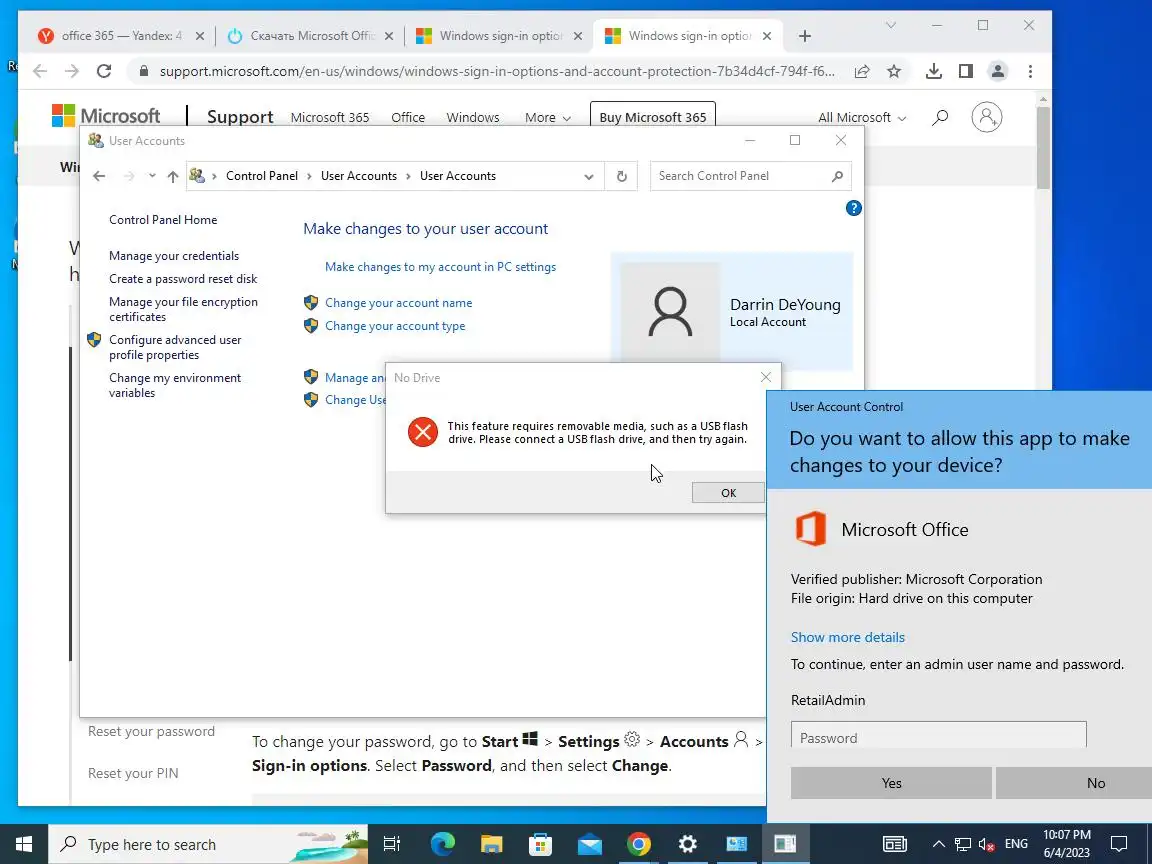Click search magnifier on Microsoft support page
Image resolution: width=1152 pixels, height=864 pixels.
coord(940,117)
